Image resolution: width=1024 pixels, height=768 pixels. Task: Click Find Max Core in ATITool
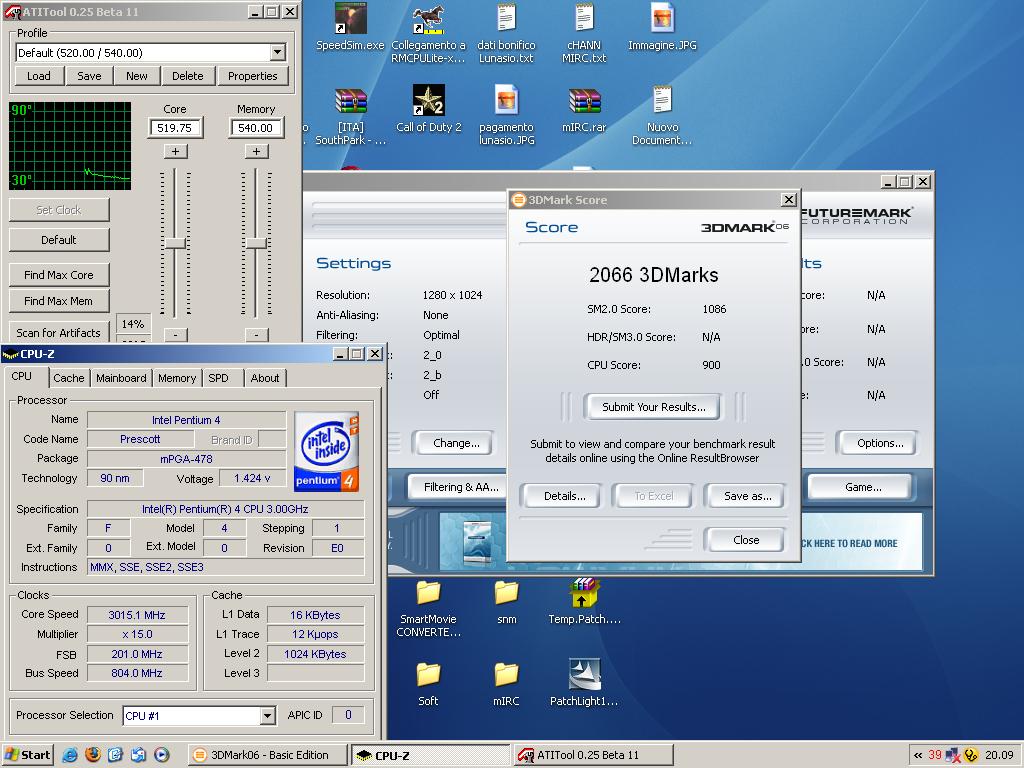point(59,275)
